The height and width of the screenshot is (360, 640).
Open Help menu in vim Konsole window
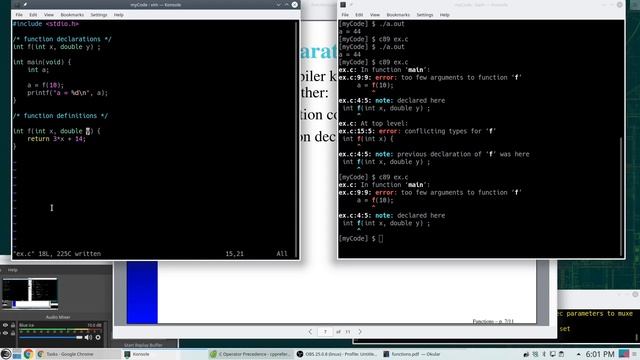coord(118,15)
